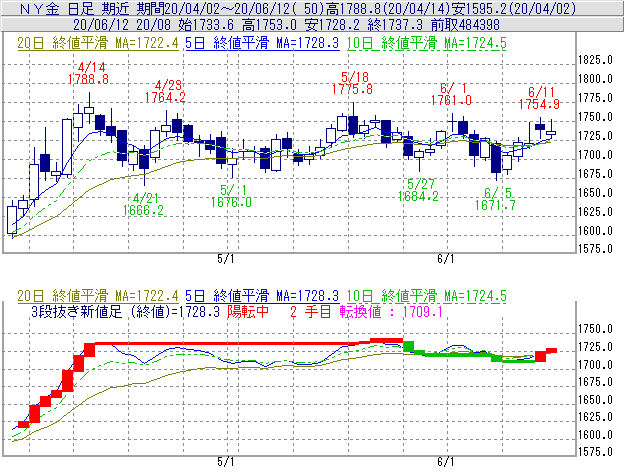Screen dimensions: 624x474
Task: Click the 6/5 low dark candlestick
Action: (496, 159)
